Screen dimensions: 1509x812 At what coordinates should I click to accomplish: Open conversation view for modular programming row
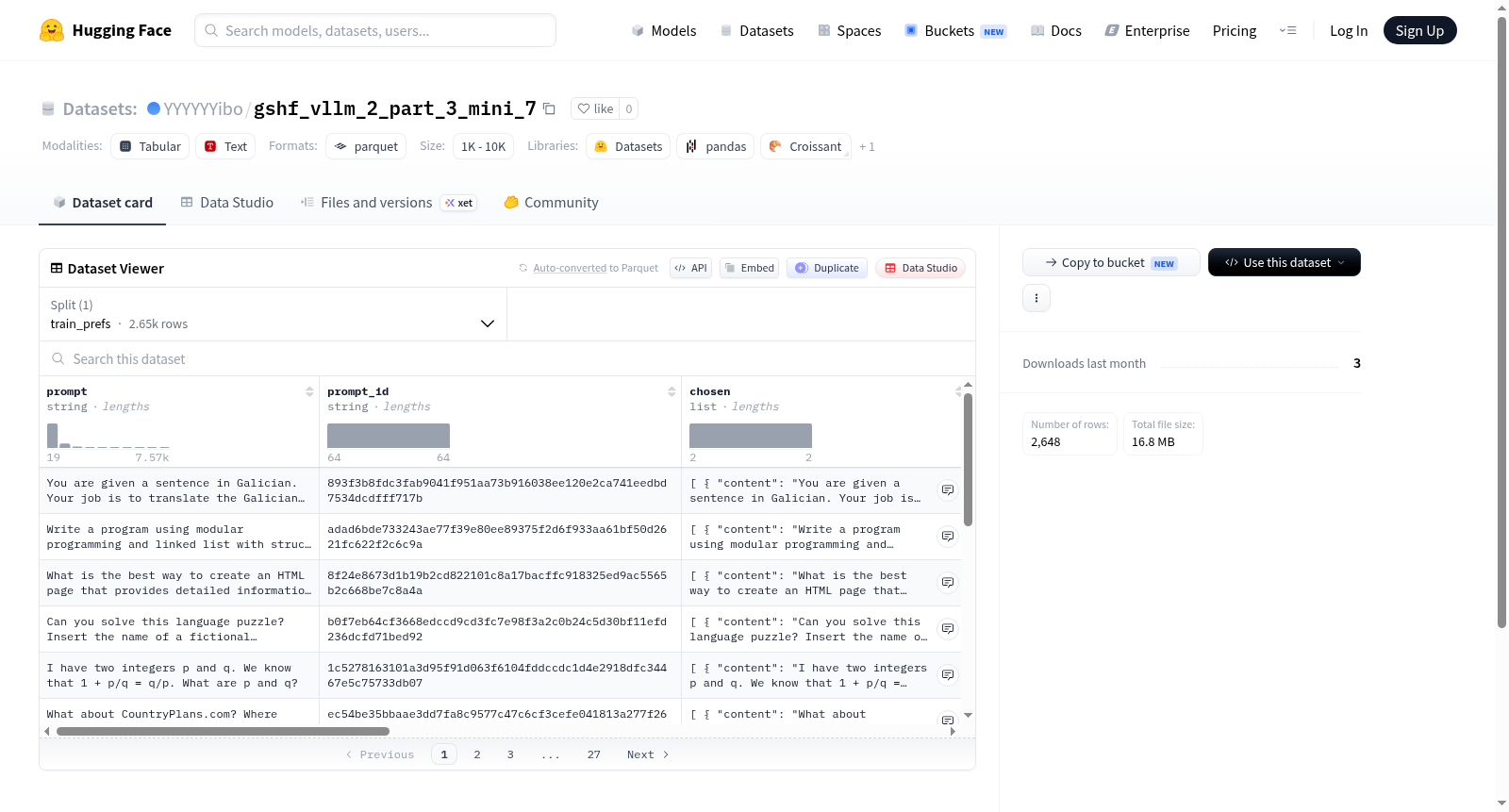(x=948, y=537)
